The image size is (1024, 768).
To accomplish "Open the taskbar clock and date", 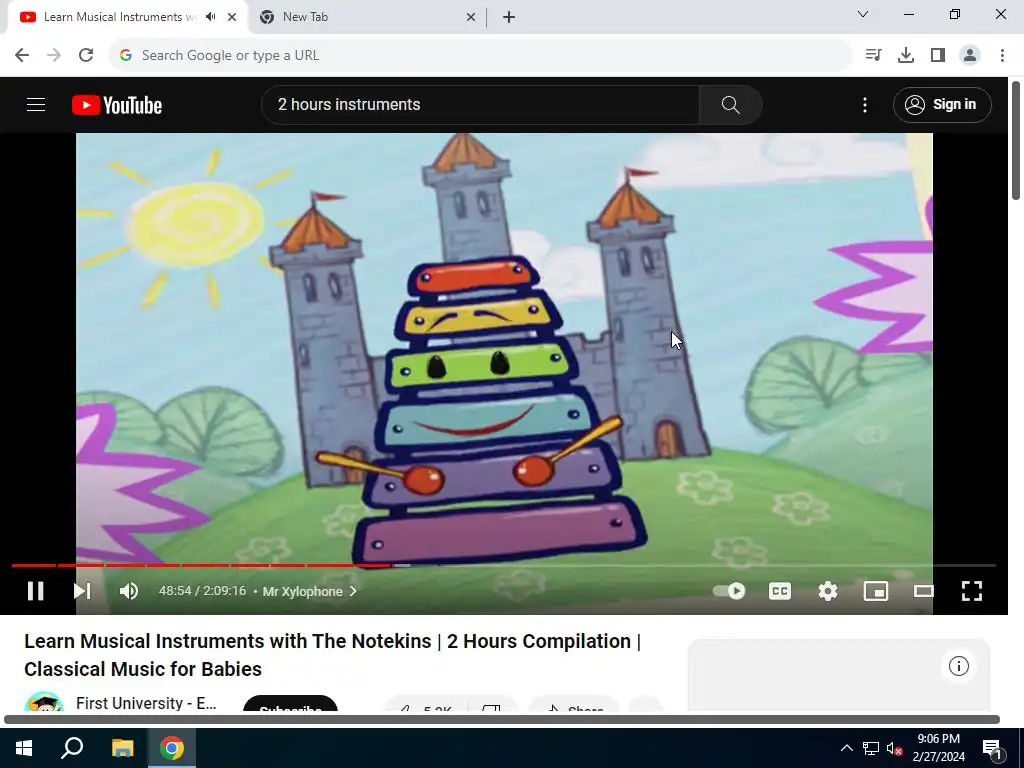I will pyautogui.click(x=938, y=748).
